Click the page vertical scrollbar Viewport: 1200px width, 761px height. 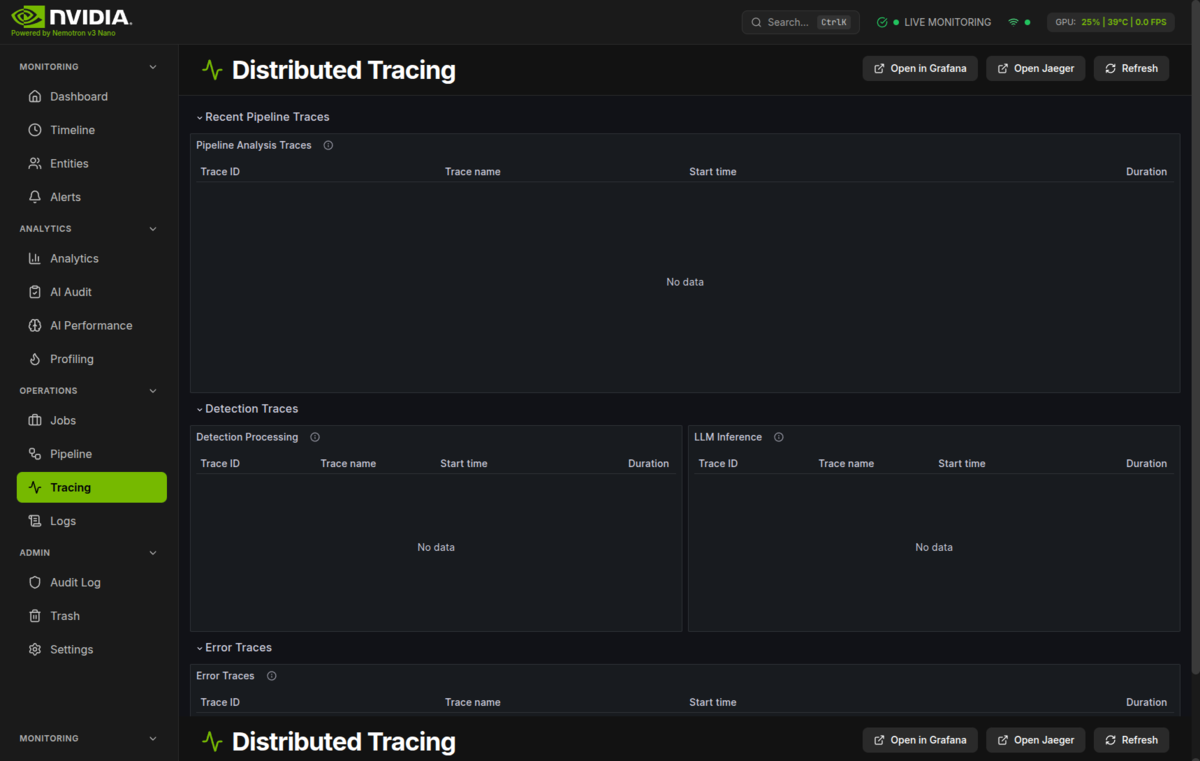pos(1194,380)
